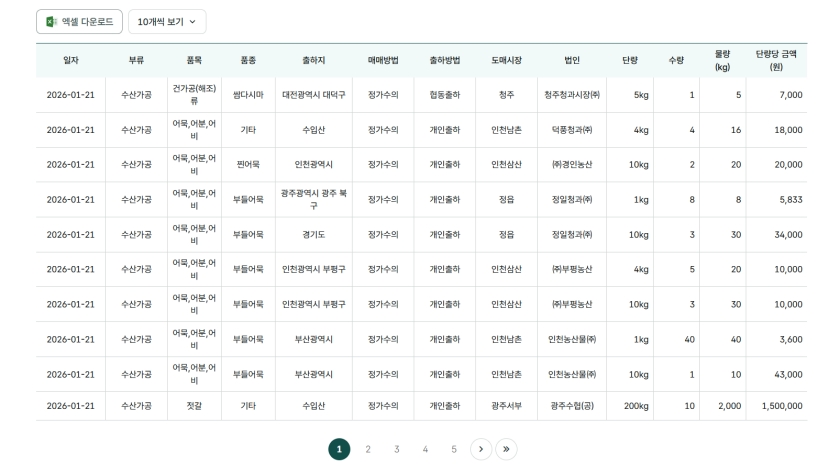Select the 청주청과시장㈜ corporation cell
This screenshot has height=466, width=840.
click(x=572, y=95)
